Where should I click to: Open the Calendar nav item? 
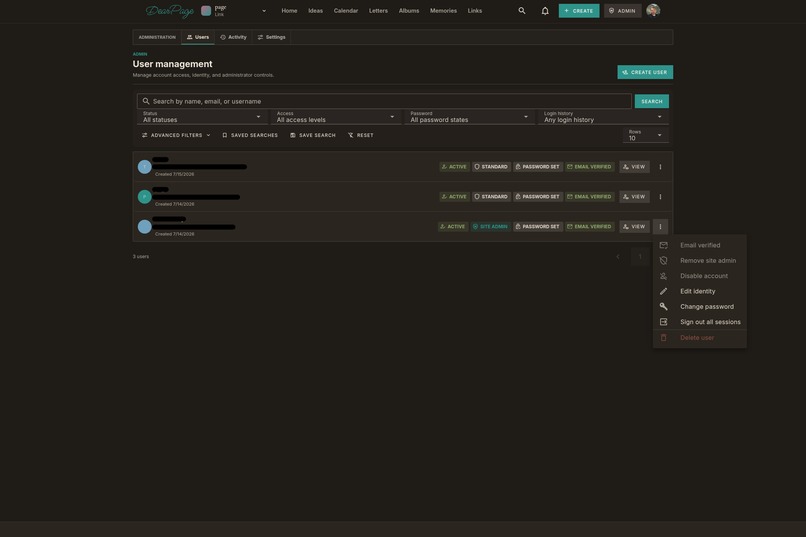coord(345,11)
